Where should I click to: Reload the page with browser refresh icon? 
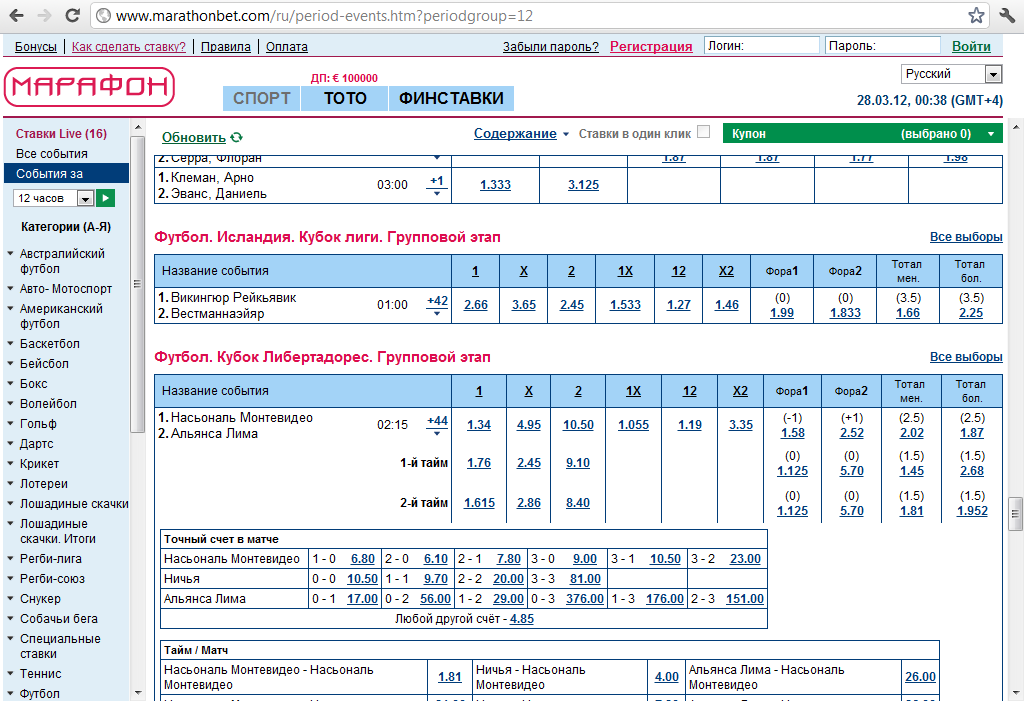(72, 16)
